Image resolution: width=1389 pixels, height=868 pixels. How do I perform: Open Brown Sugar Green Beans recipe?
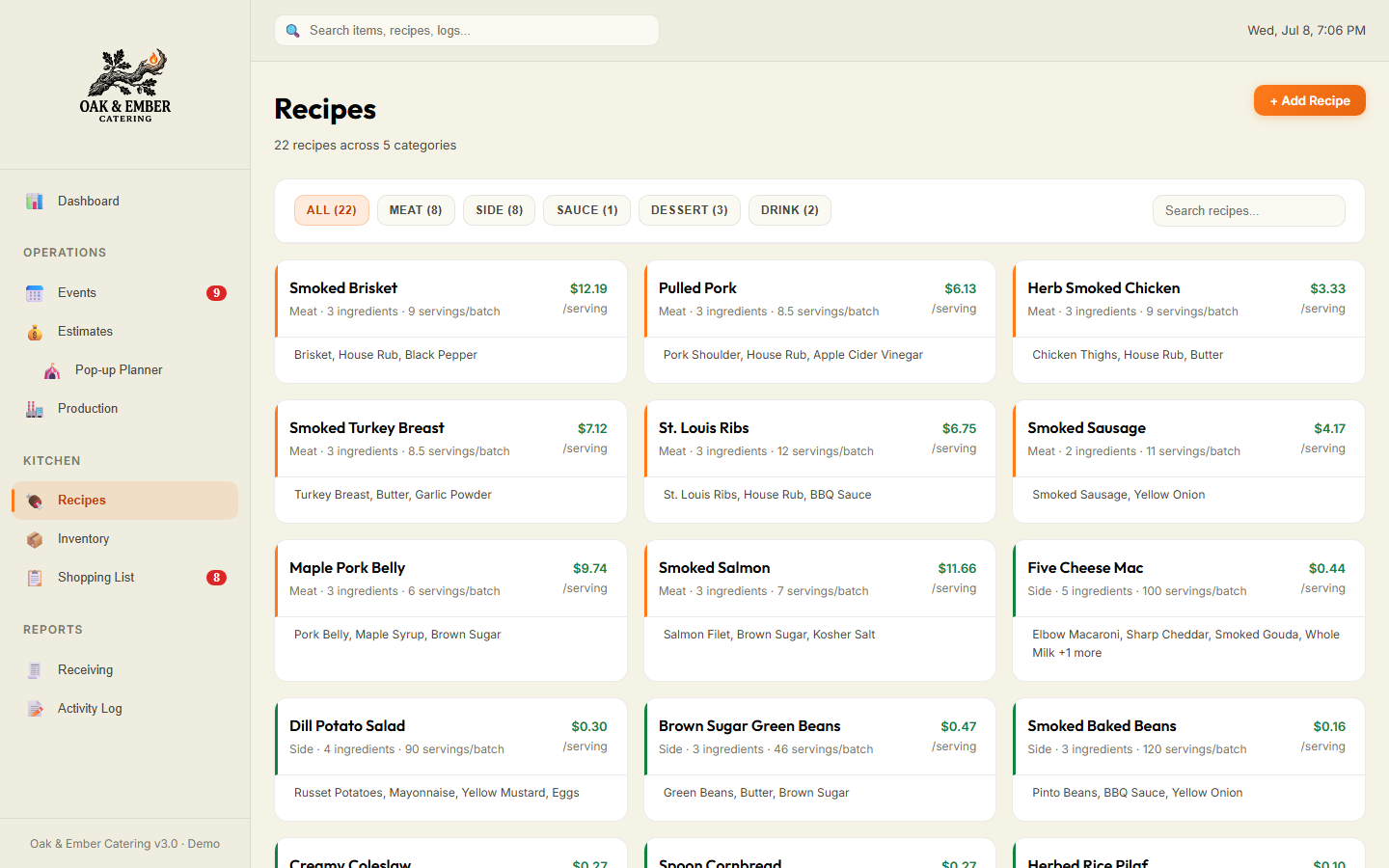(820, 760)
